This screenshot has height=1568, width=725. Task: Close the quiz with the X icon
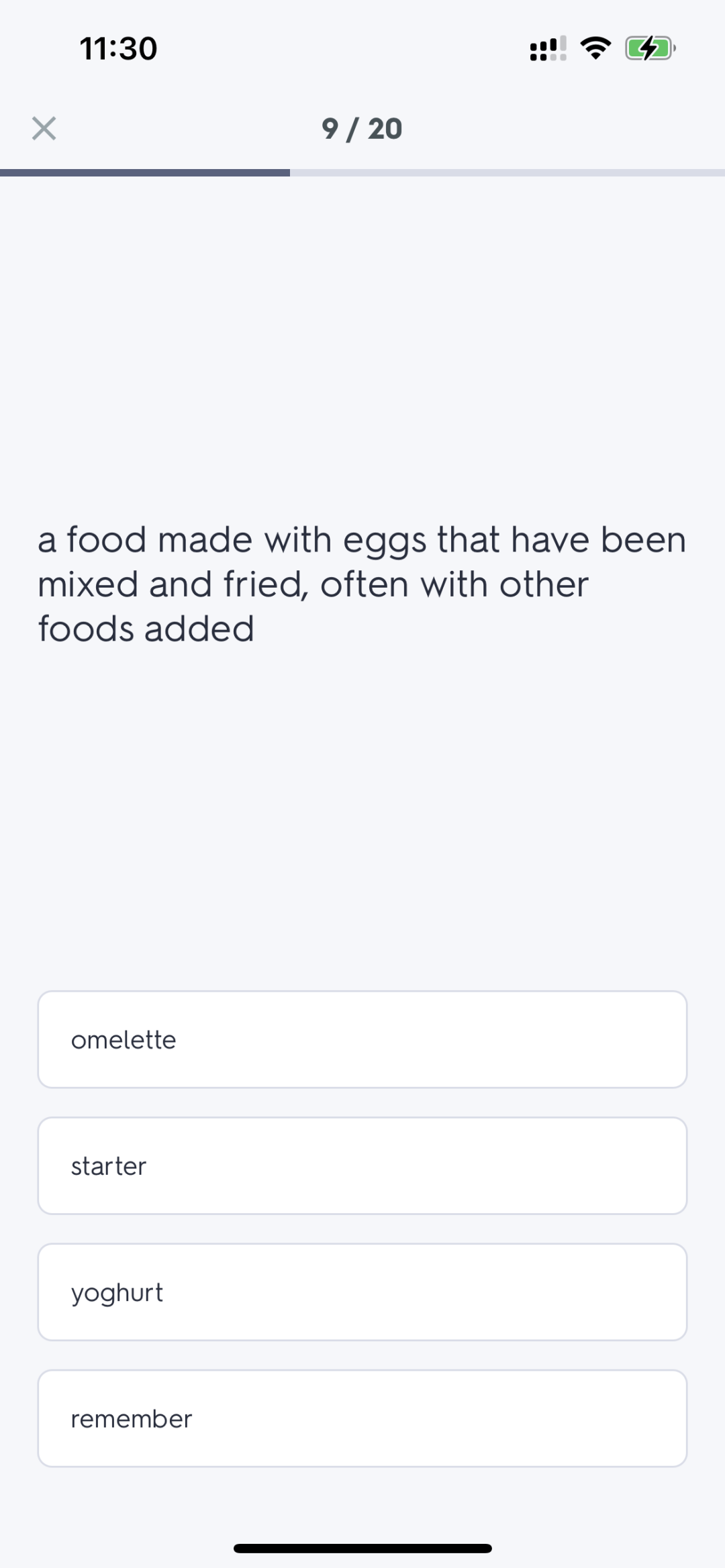tap(44, 128)
